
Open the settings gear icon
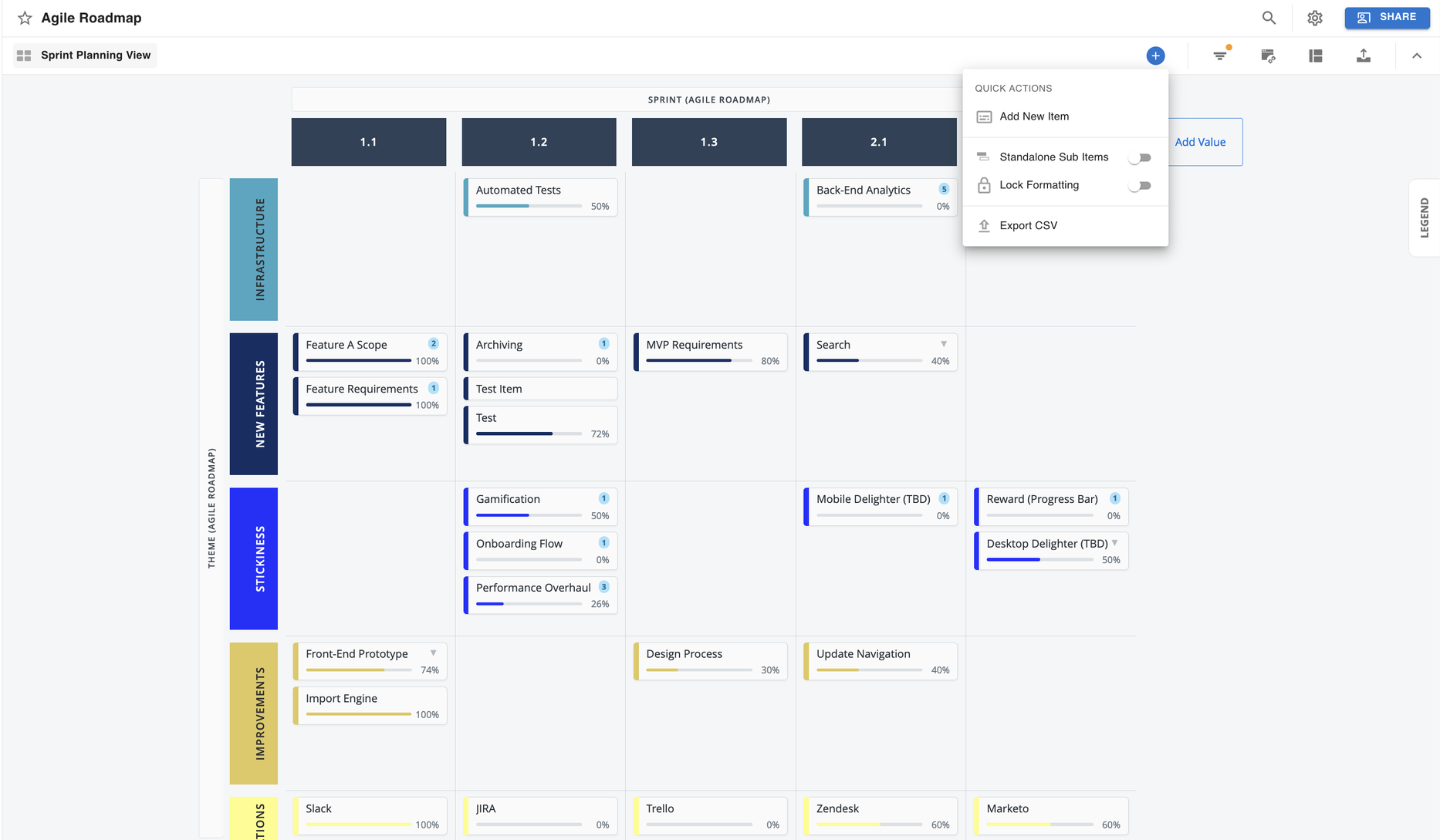coord(1315,18)
